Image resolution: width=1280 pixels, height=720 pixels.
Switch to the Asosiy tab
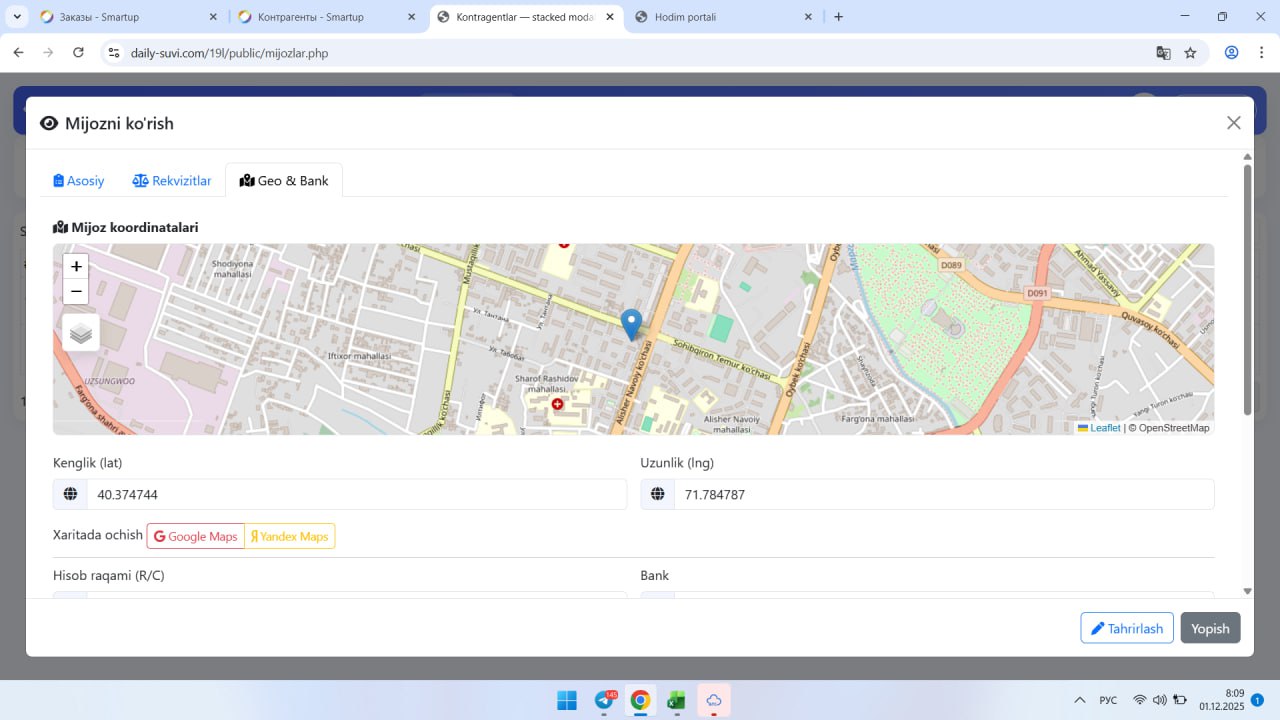79,181
